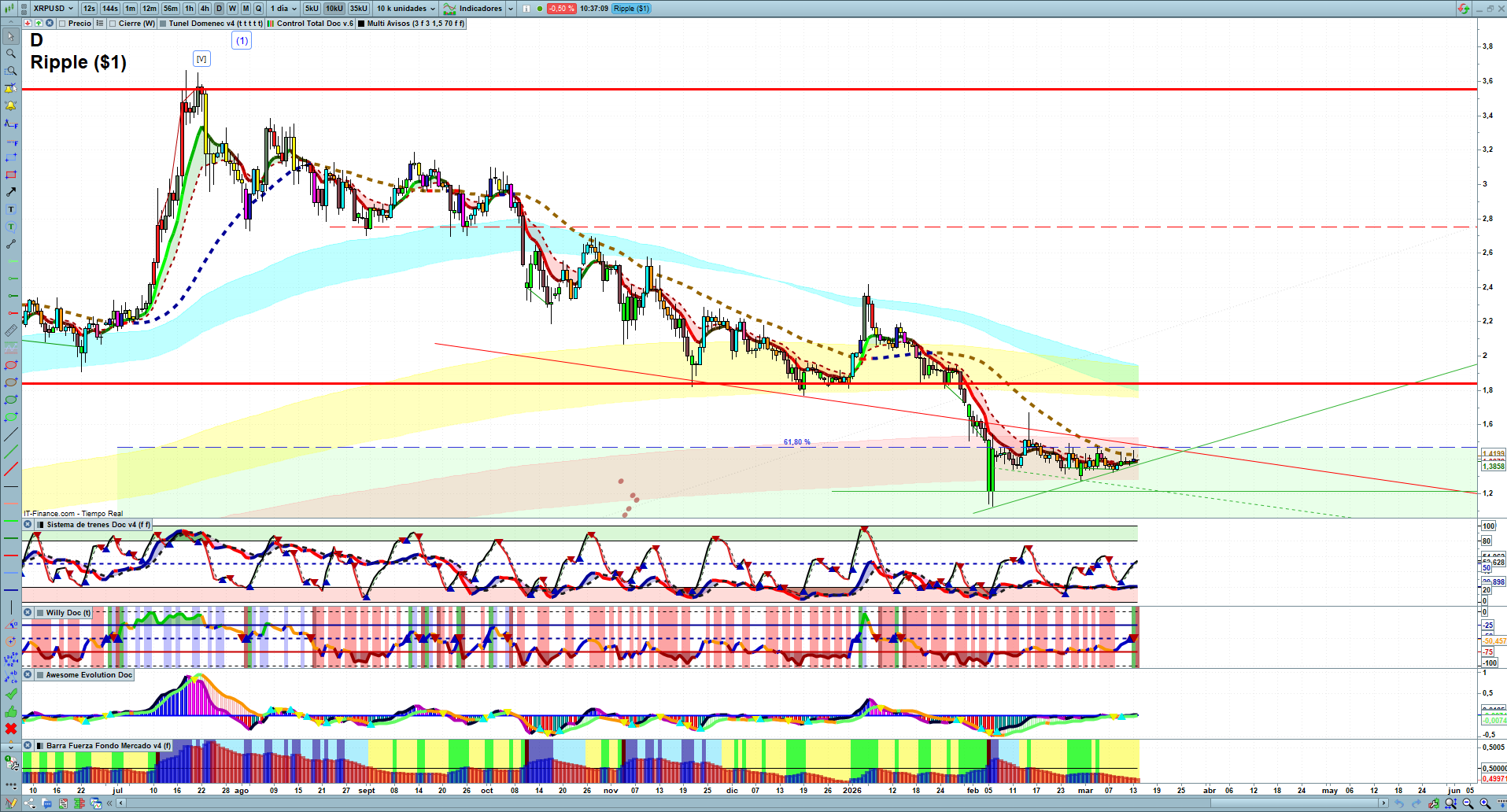Toggle the Precio checkbox
1507x812 pixels.
point(62,24)
